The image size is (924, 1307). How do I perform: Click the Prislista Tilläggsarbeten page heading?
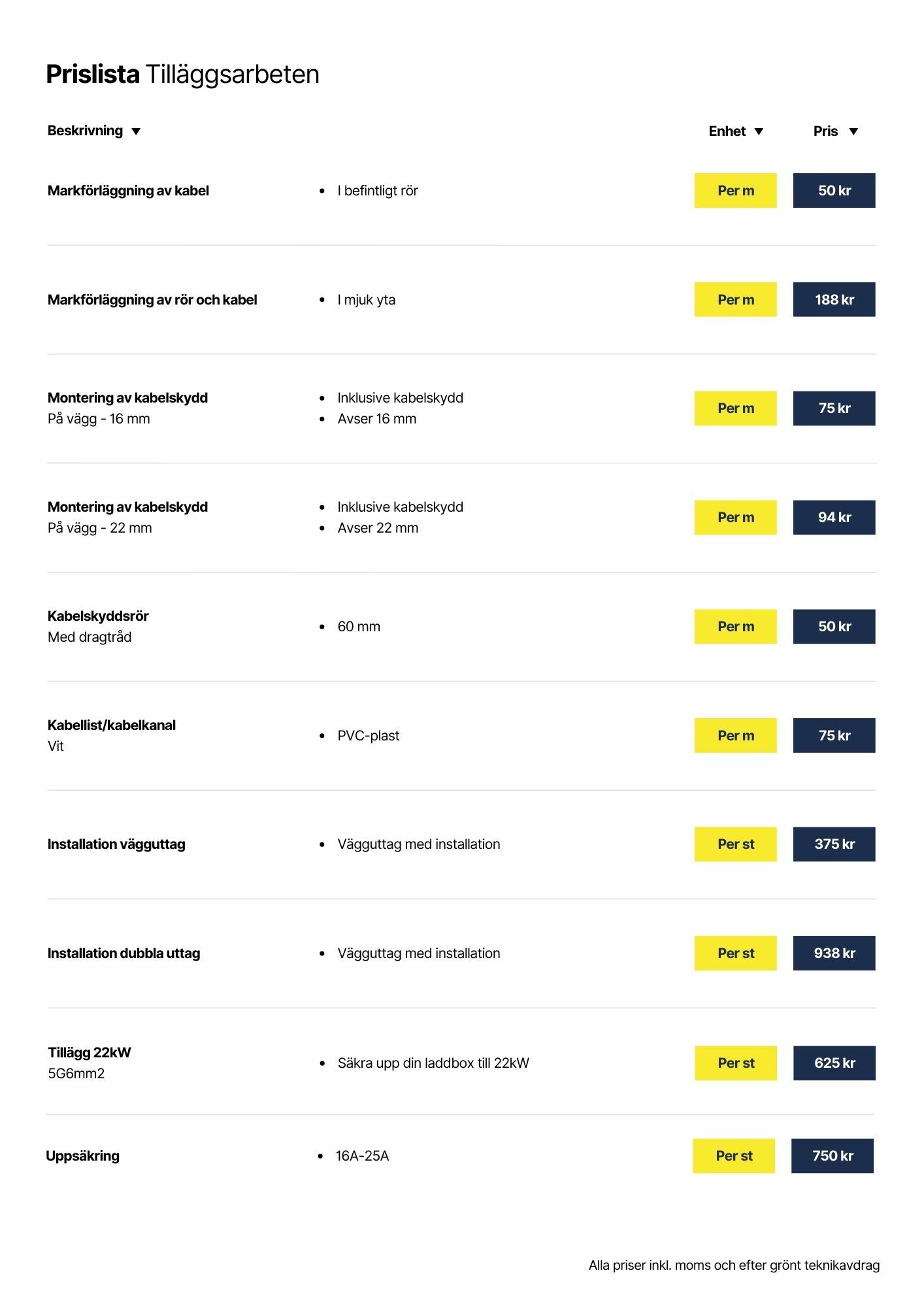[183, 74]
